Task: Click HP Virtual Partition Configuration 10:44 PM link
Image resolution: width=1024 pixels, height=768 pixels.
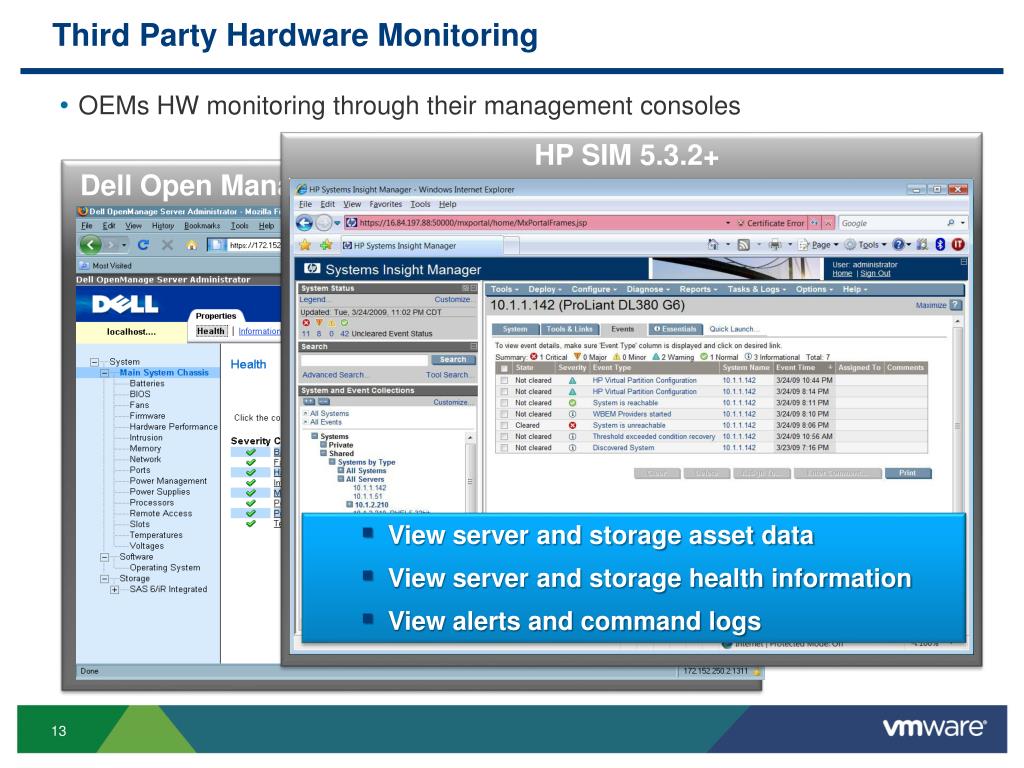Action: point(644,380)
